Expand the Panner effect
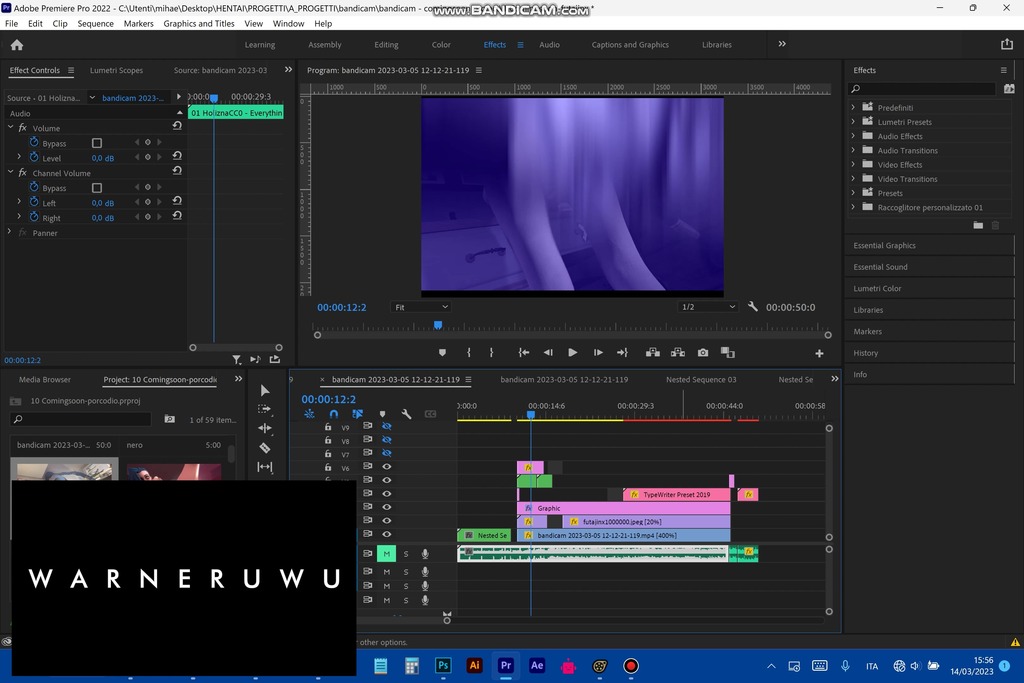1024x683 pixels. point(9,232)
